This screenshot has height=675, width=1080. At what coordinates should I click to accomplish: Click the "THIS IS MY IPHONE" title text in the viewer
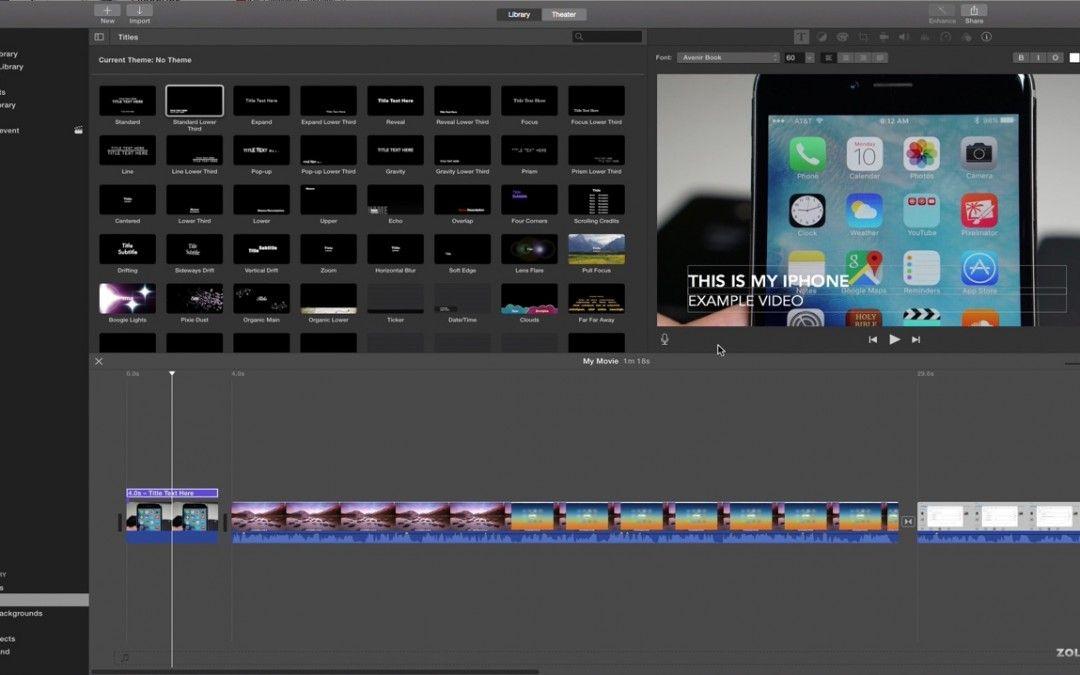coord(768,281)
